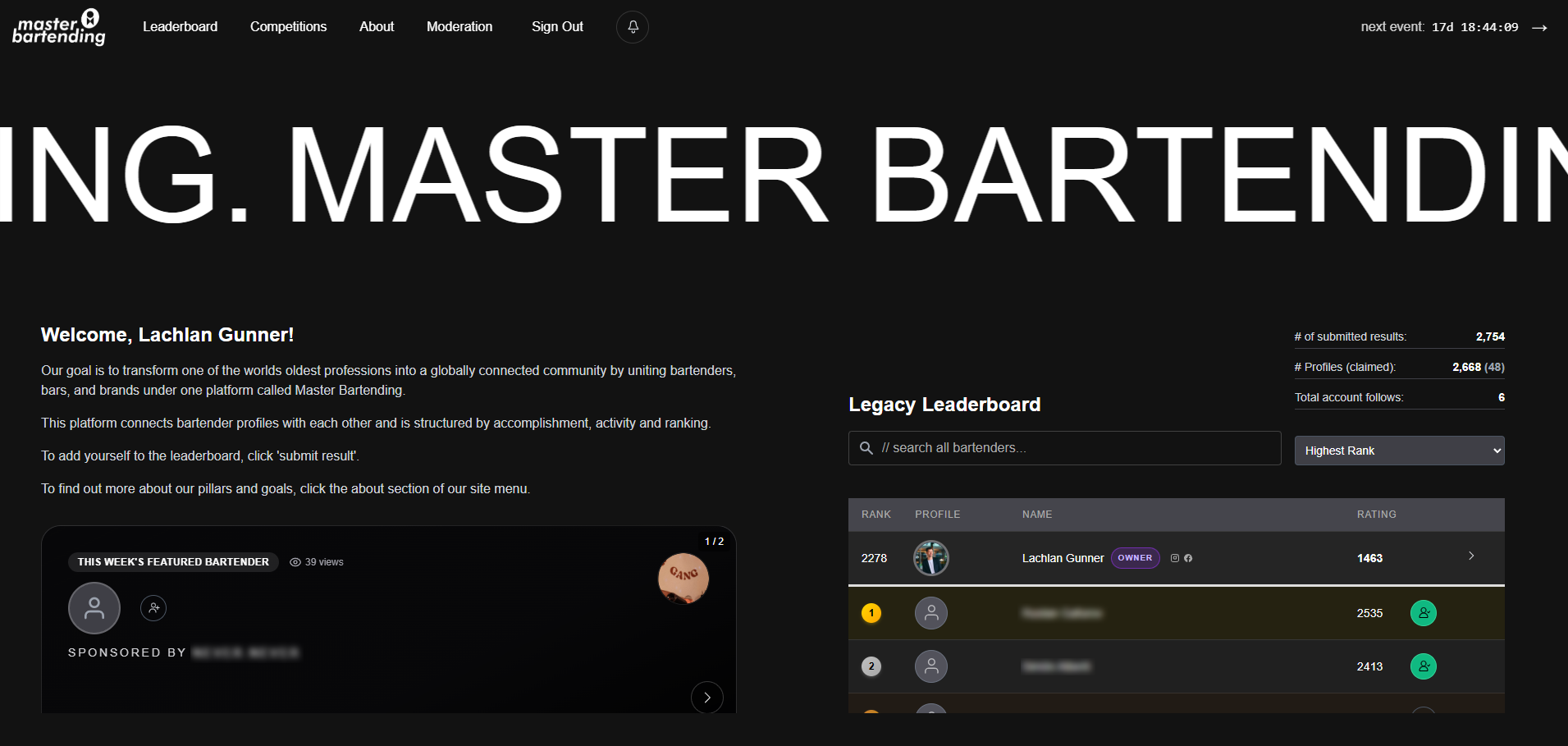Click the Master Bartending logo
Screen dimensions: 1568x746
[x=57, y=27]
